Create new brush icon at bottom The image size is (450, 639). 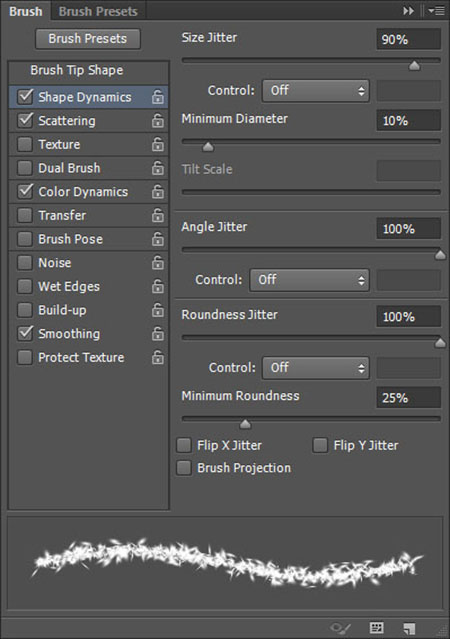tap(409, 628)
